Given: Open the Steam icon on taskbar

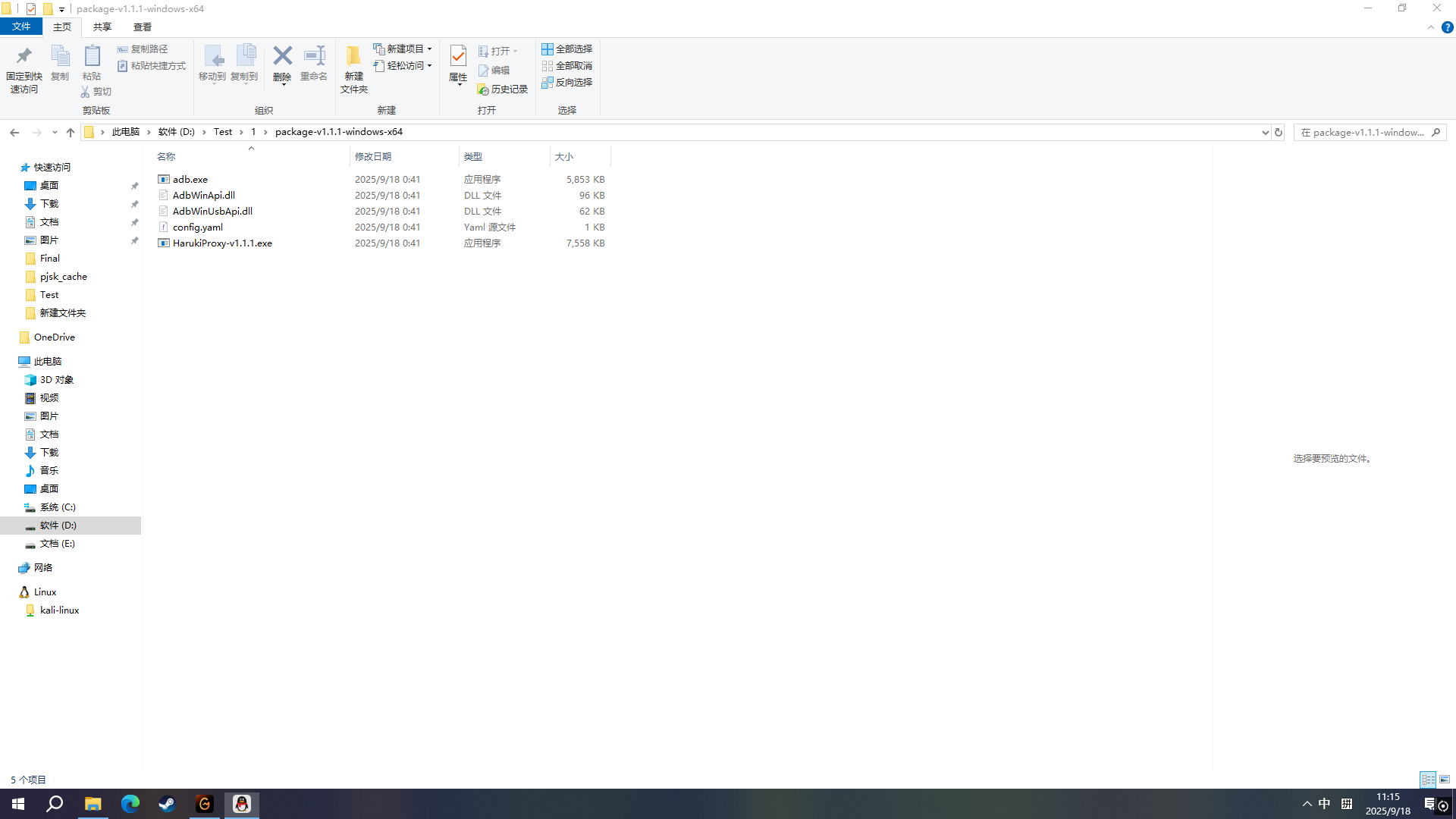Looking at the screenshot, I should [167, 804].
